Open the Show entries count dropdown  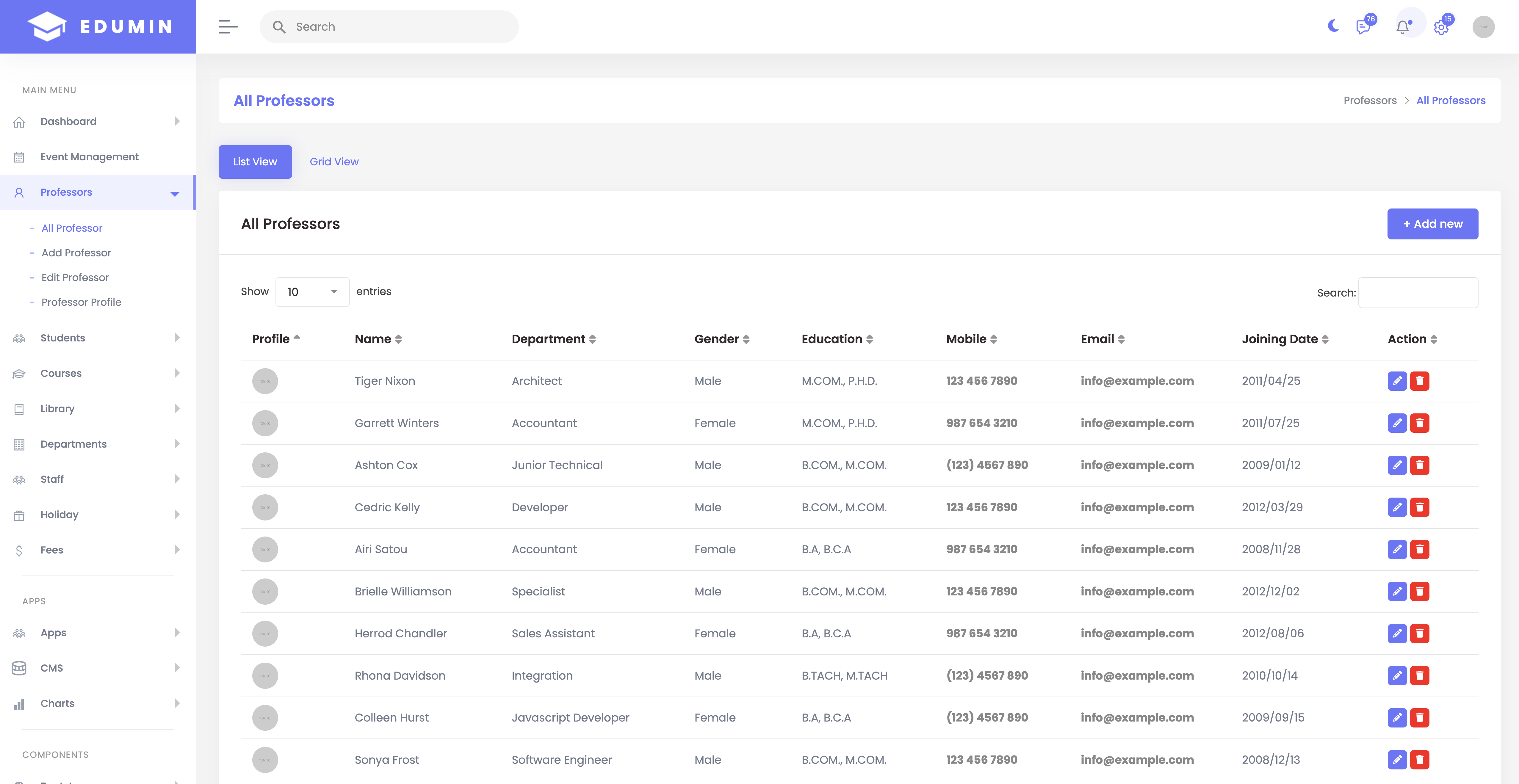pos(312,292)
